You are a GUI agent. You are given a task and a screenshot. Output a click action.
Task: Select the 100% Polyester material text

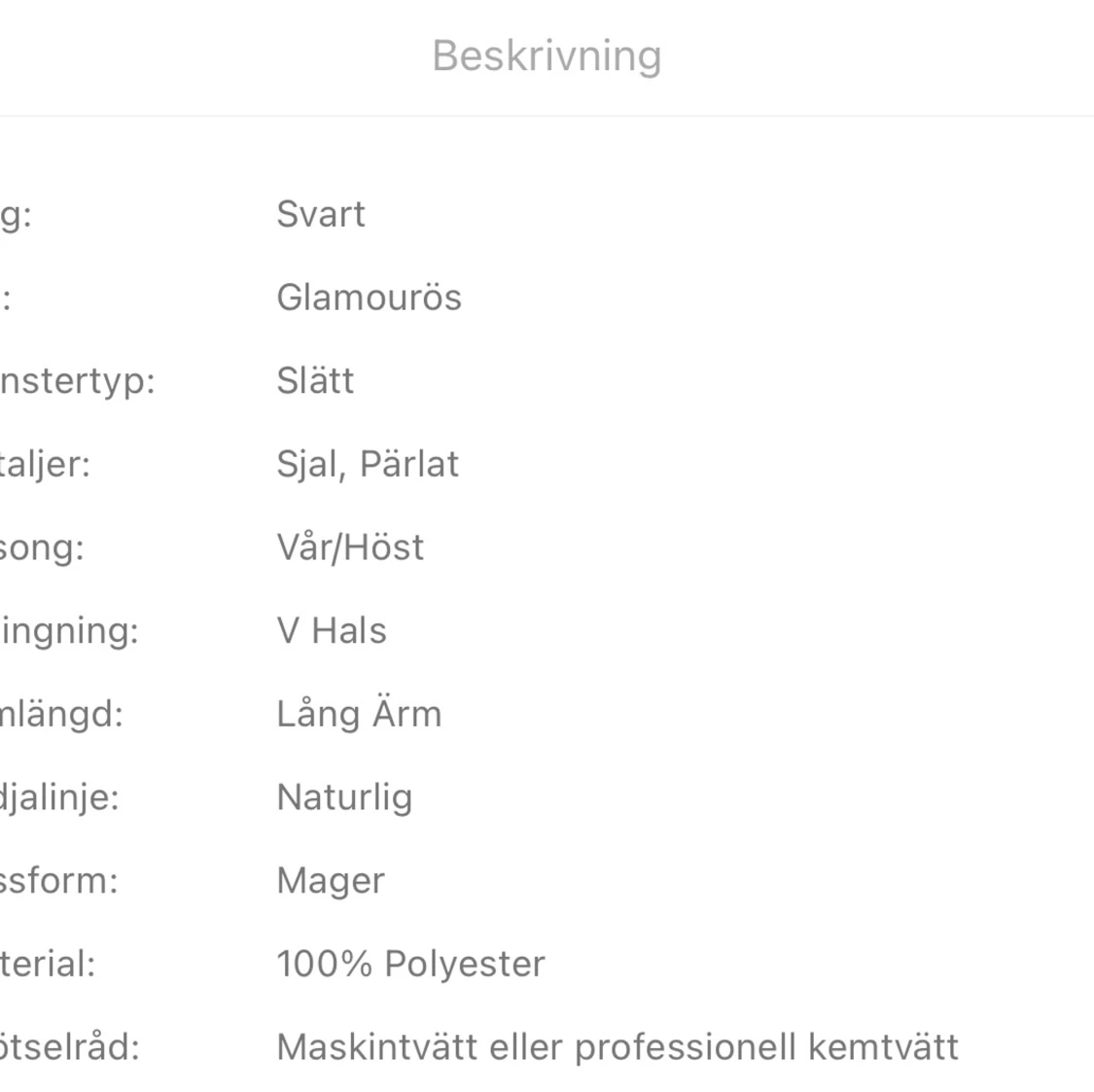(x=410, y=964)
